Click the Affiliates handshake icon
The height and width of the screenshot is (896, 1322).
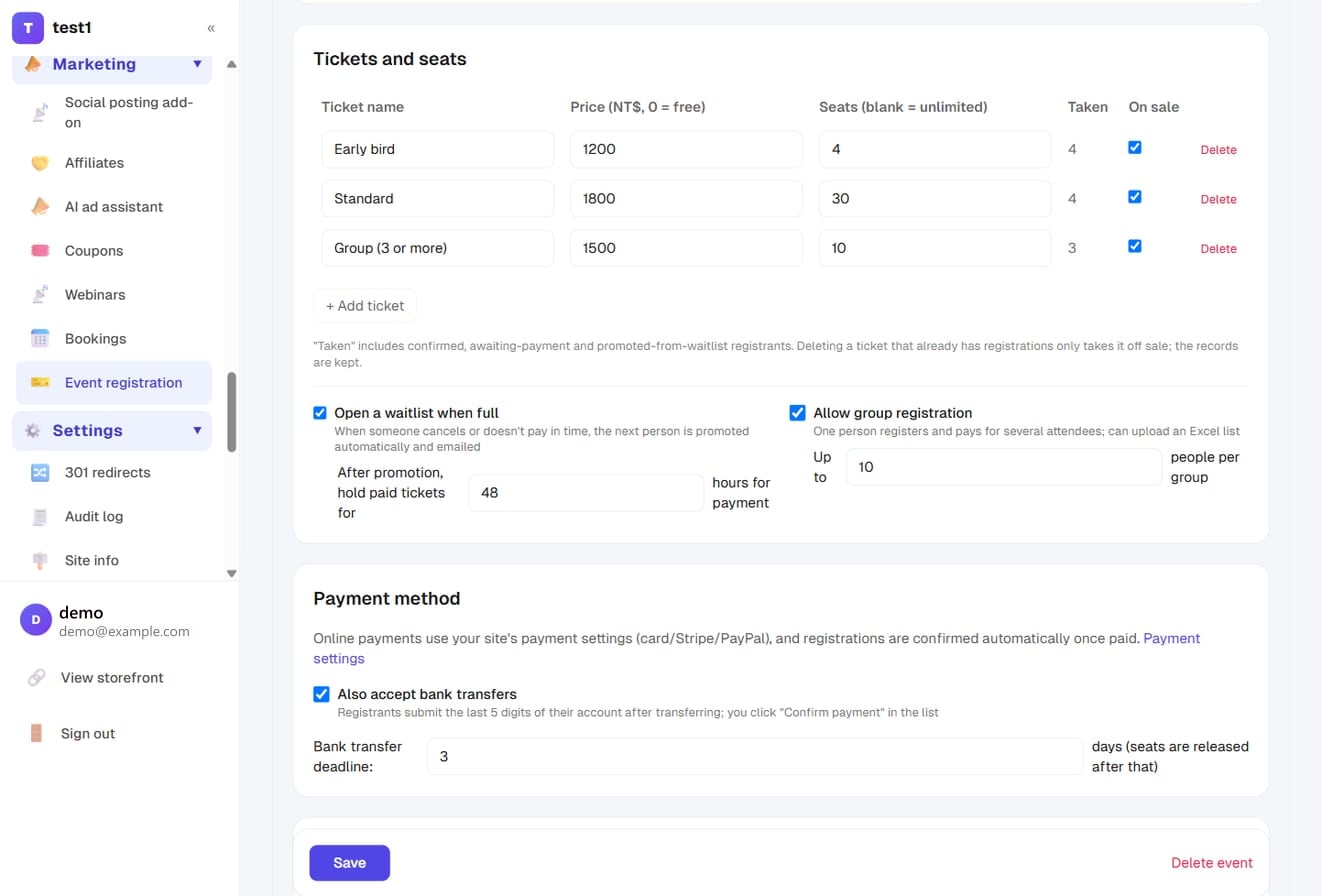point(40,163)
